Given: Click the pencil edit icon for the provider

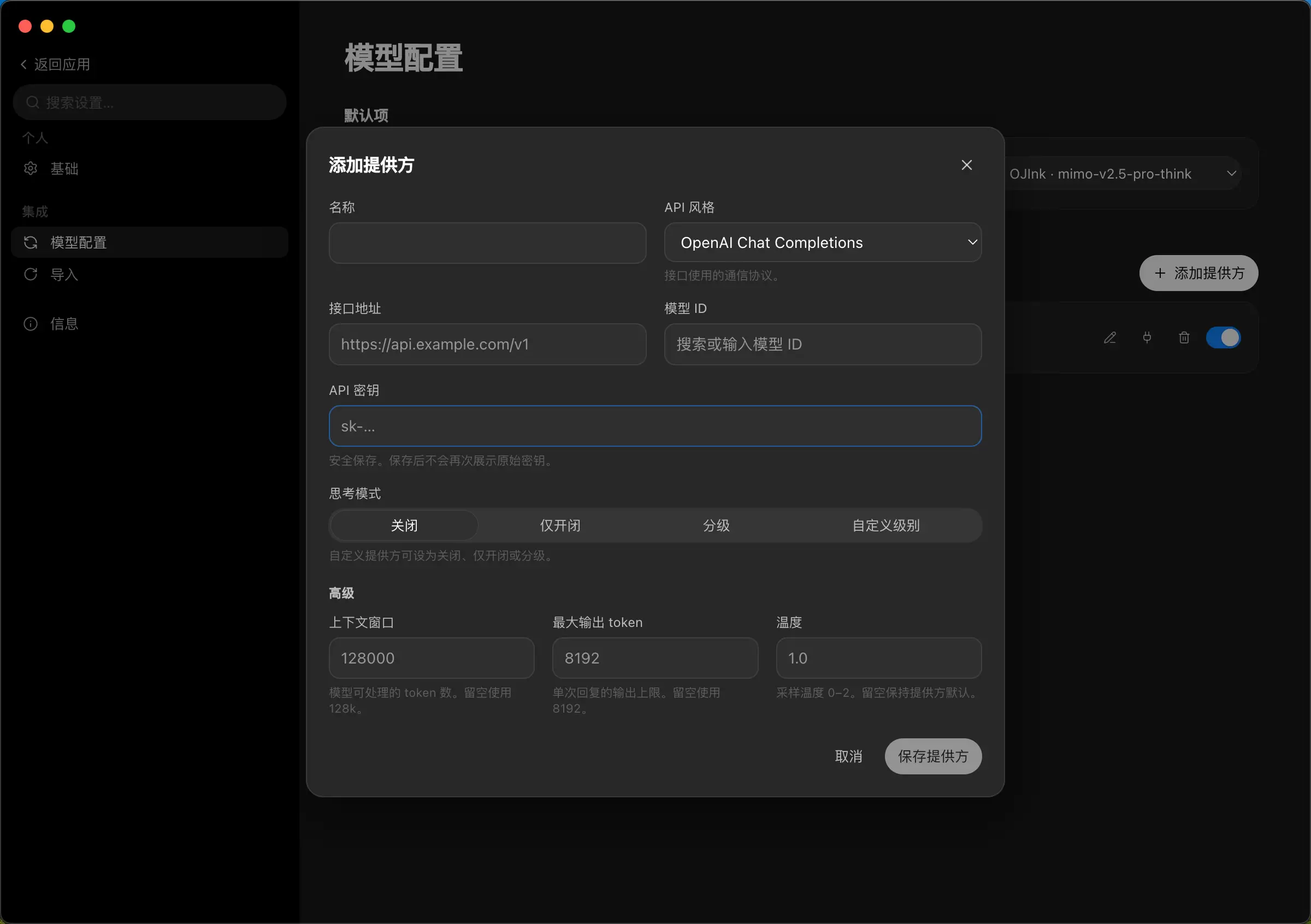Looking at the screenshot, I should pyautogui.click(x=1109, y=338).
